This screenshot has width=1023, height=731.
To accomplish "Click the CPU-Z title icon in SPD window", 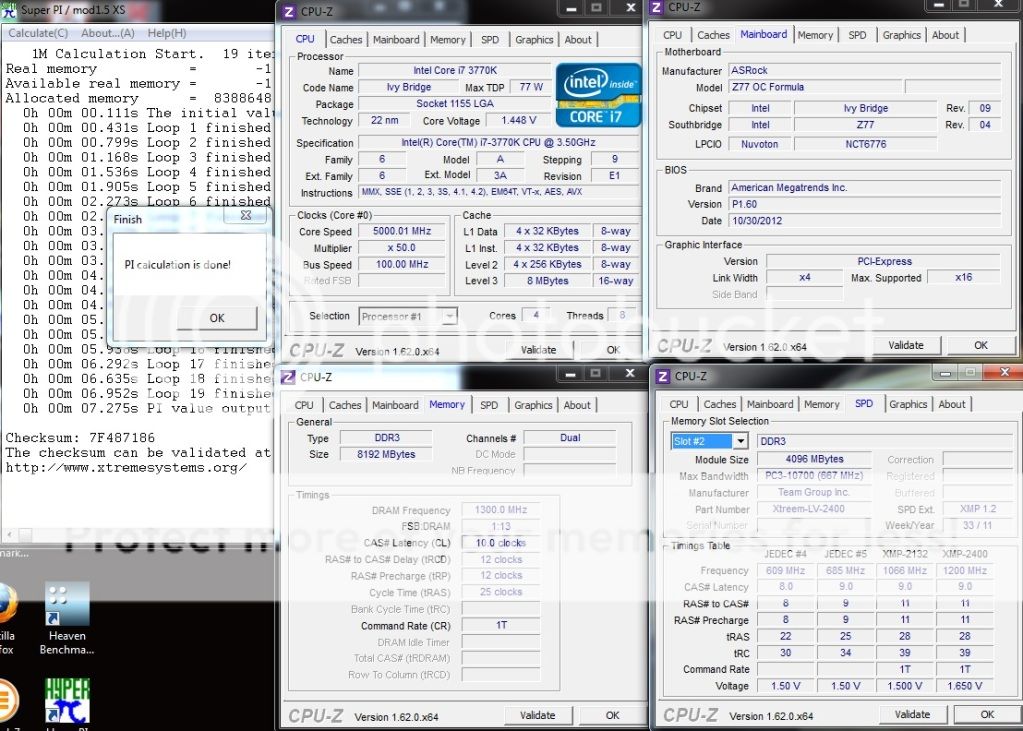I will coord(662,376).
